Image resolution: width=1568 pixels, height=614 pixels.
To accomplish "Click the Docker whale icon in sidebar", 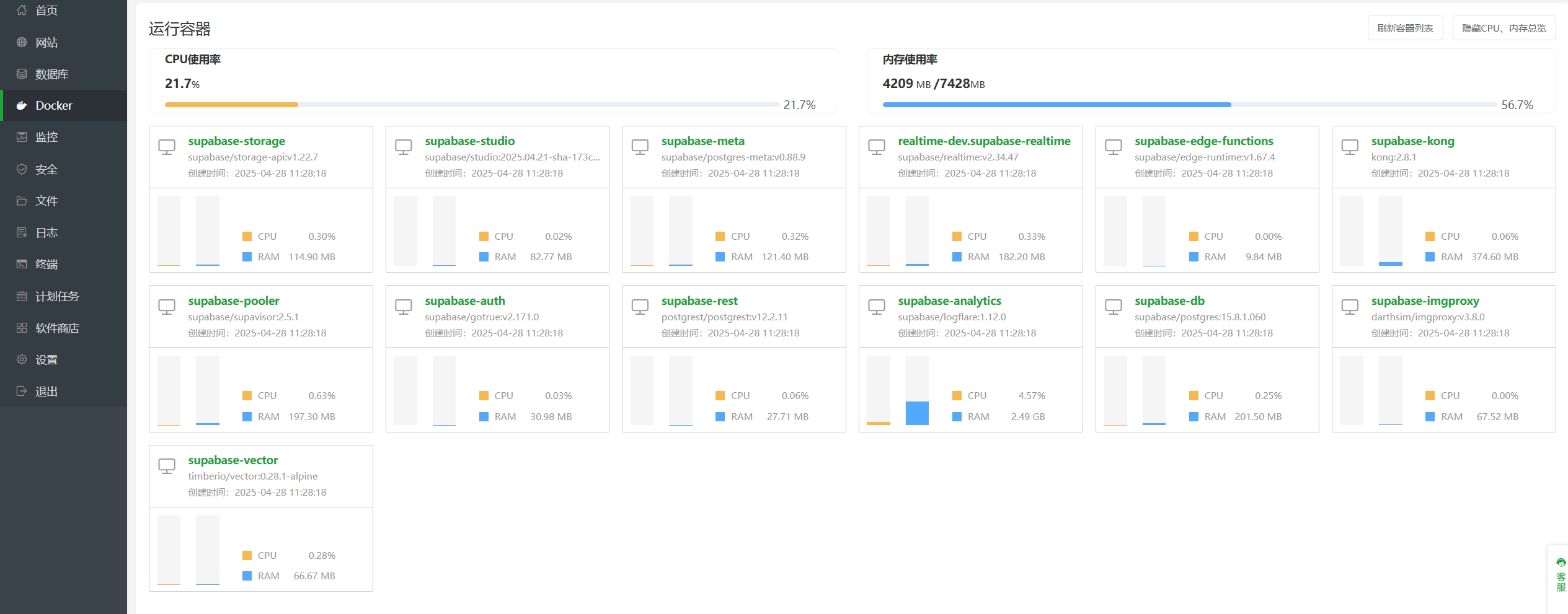I will point(22,105).
